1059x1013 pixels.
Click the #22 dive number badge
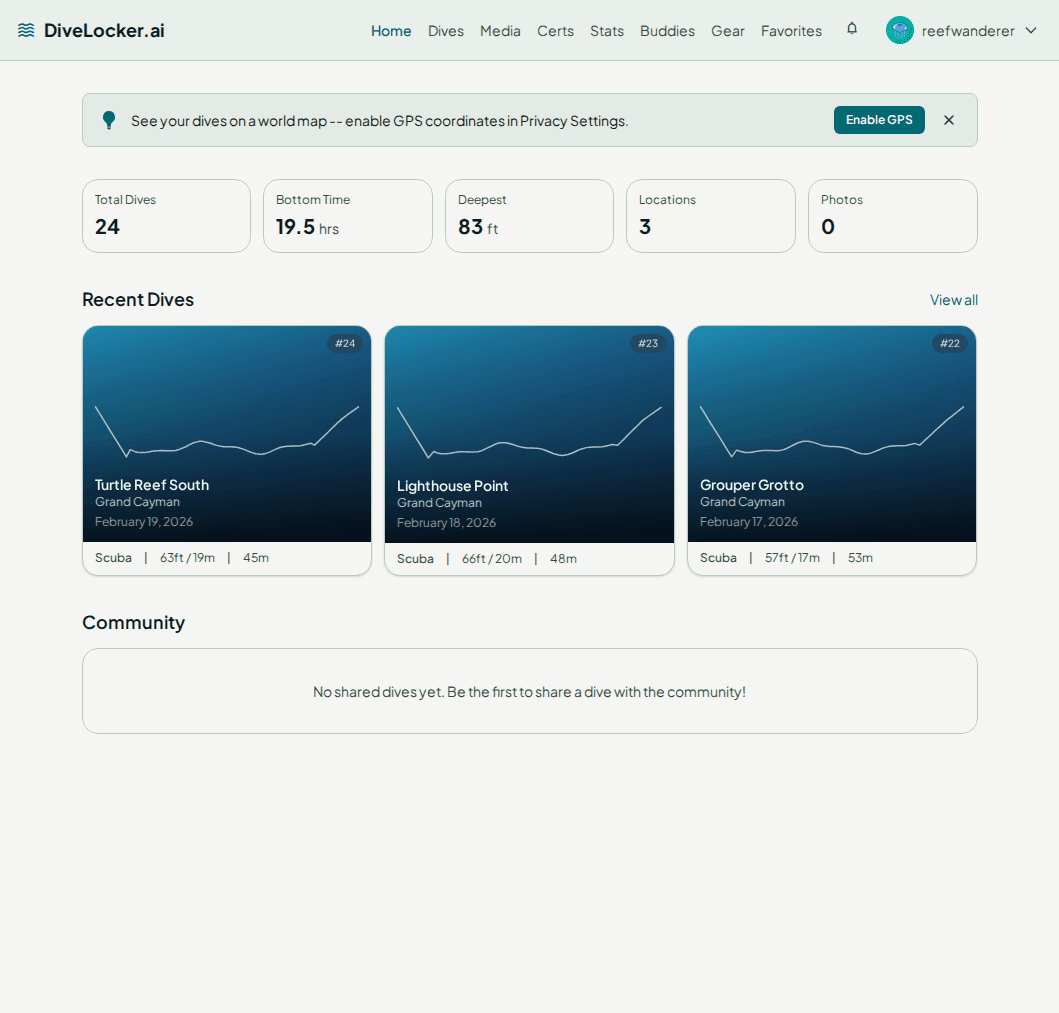[x=950, y=343]
